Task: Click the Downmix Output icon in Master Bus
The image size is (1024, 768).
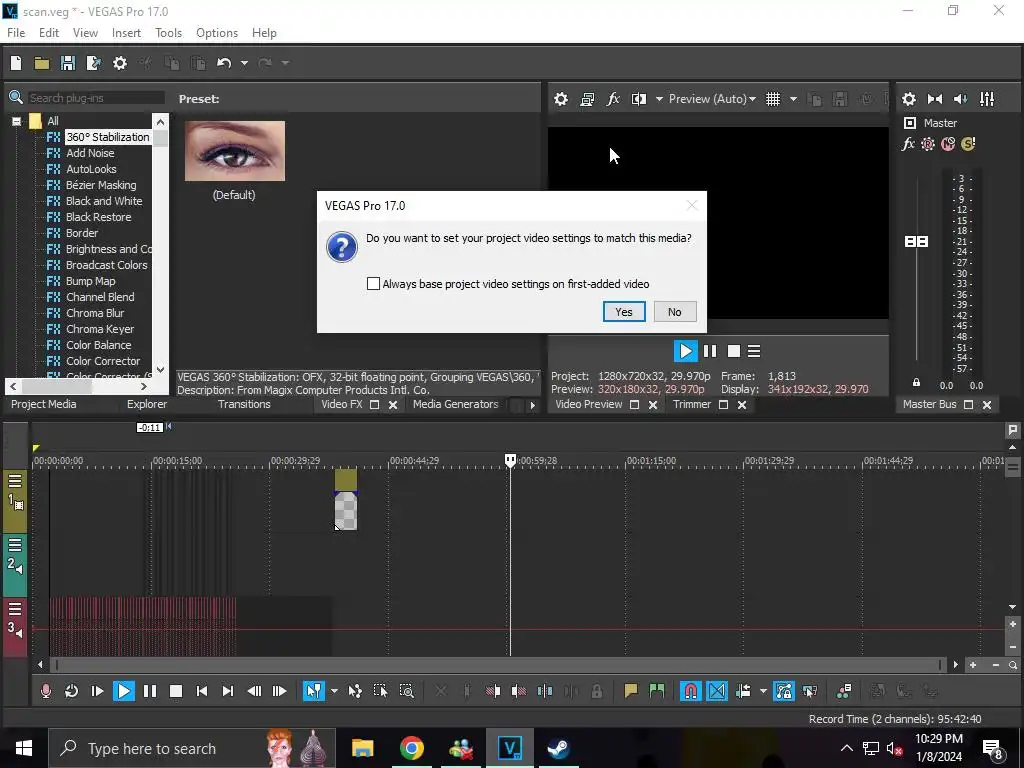Action: 935,99
